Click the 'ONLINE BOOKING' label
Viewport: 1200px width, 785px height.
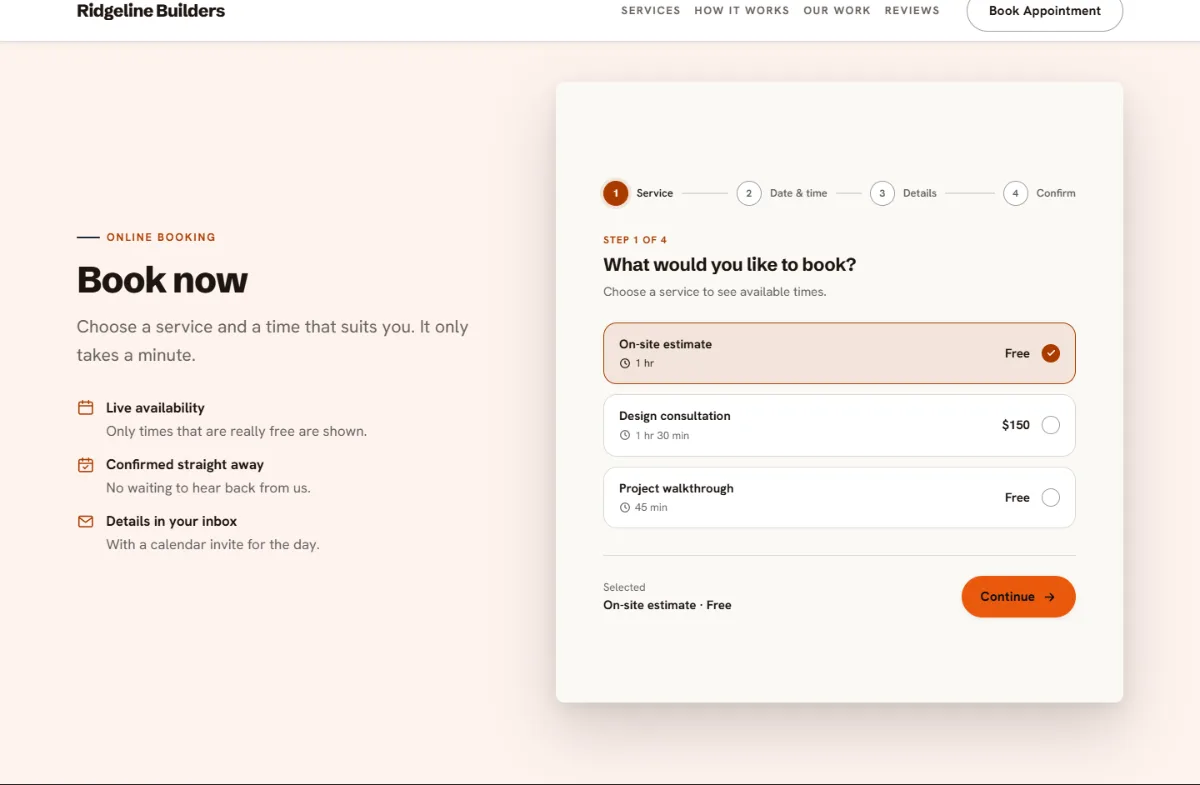pos(161,237)
